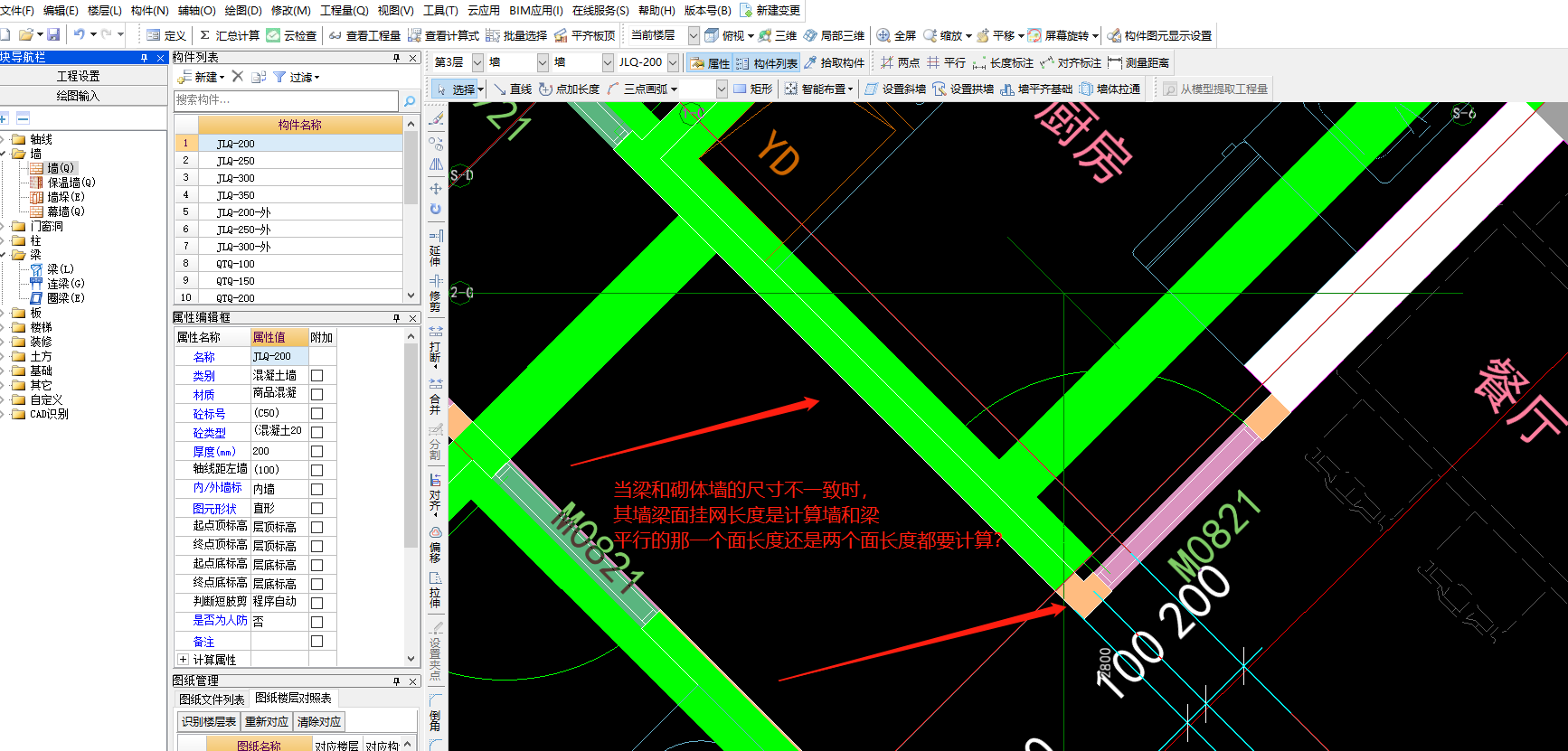
Task: Open the 工程量(Q) menu
Action: pos(345,10)
